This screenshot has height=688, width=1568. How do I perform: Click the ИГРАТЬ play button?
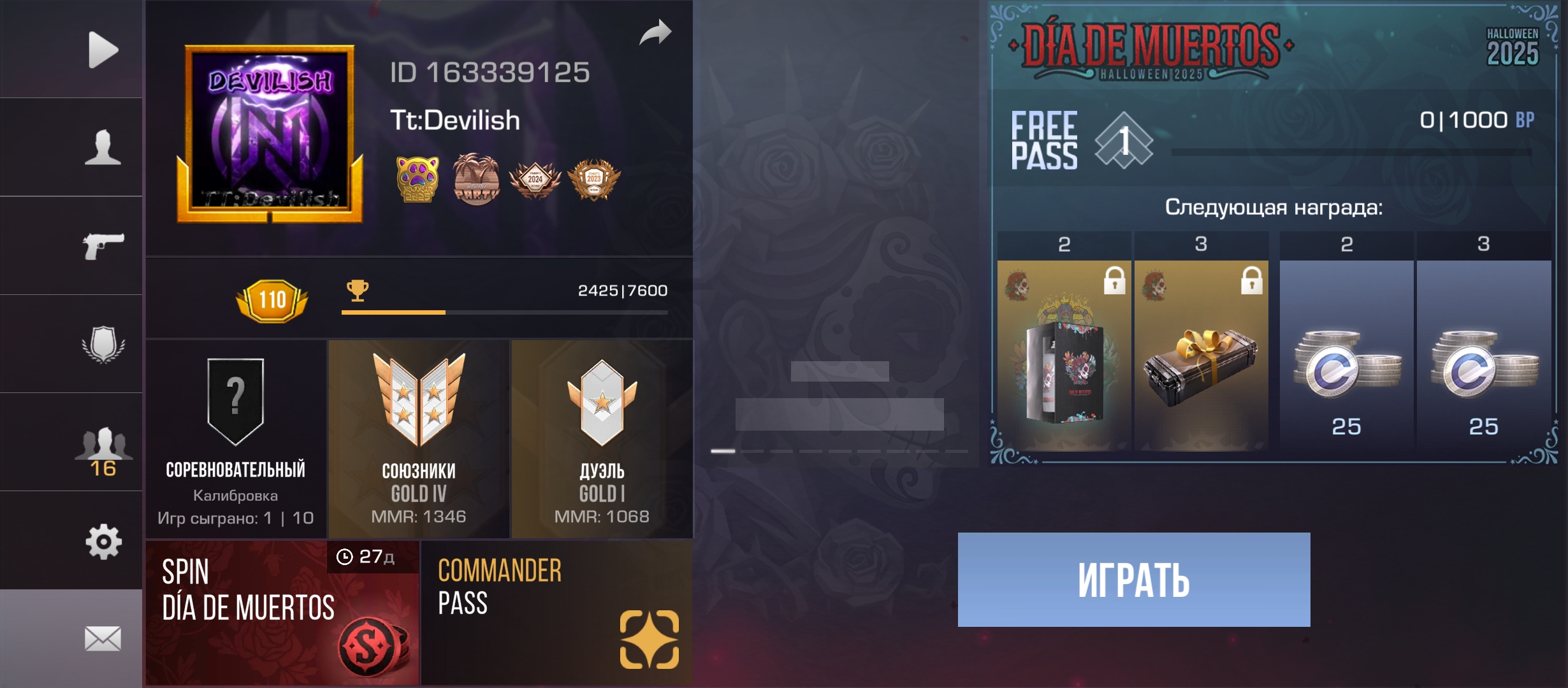tap(1134, 580)
